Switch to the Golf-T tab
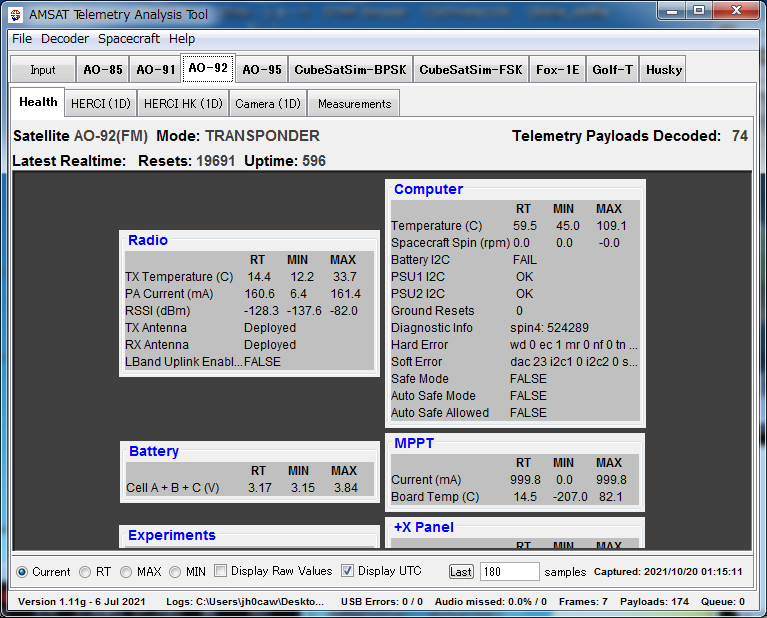This screenshot has width=767, height=618. click(612, 69)
